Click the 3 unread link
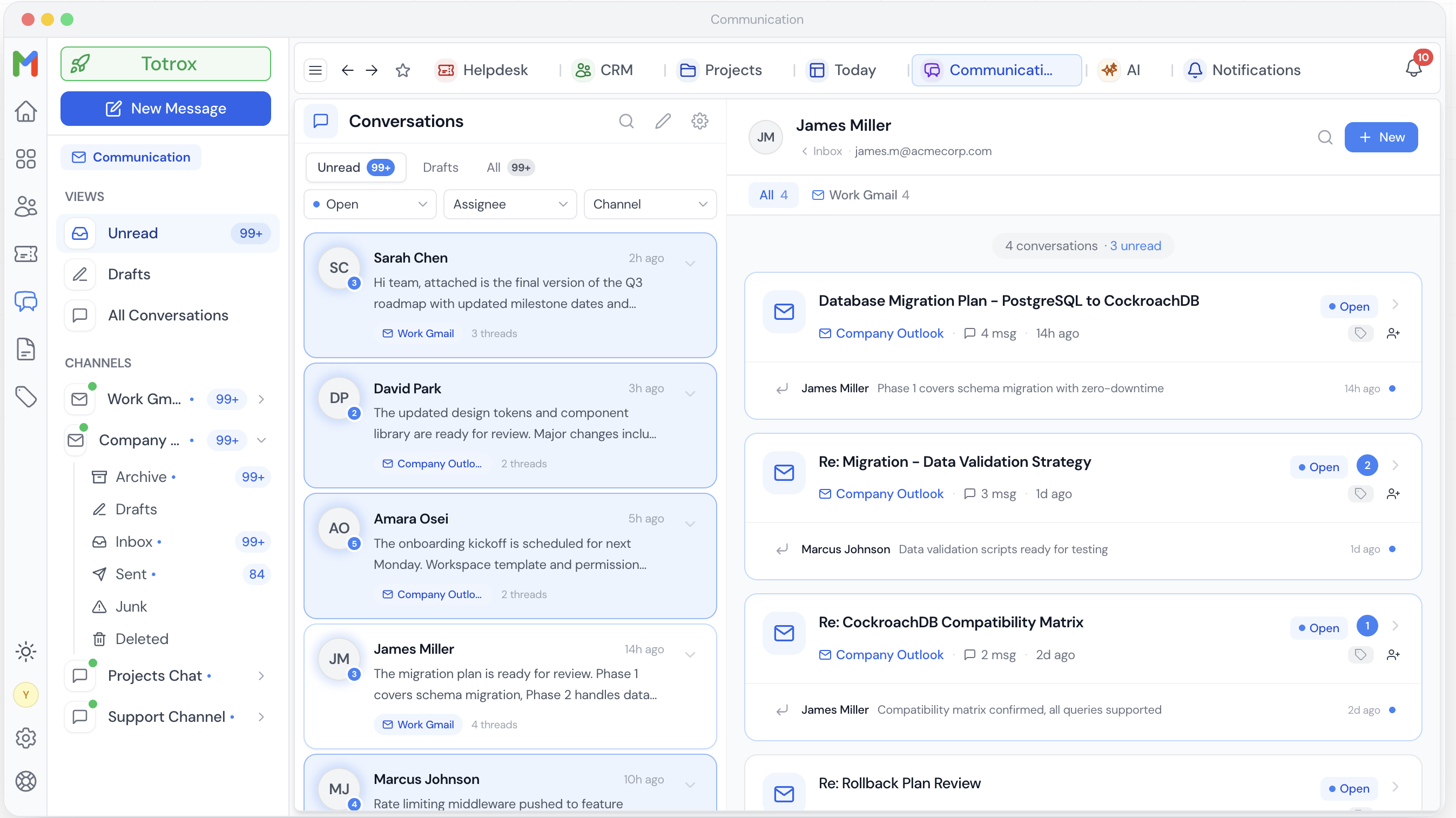 pyautogui.click(x=1135, y=246)
